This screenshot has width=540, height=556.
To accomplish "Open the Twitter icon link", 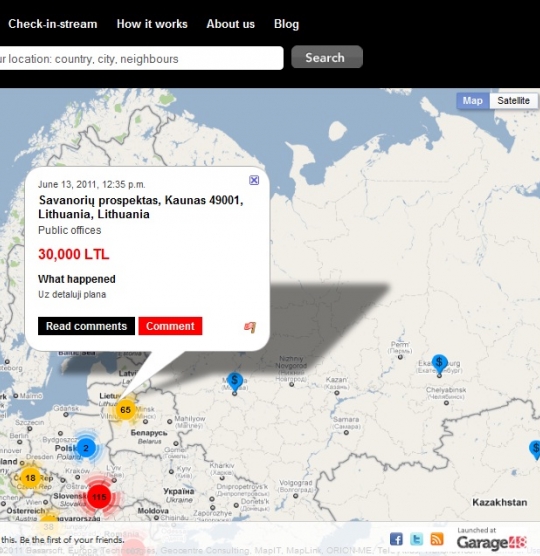I will point(416,539).
